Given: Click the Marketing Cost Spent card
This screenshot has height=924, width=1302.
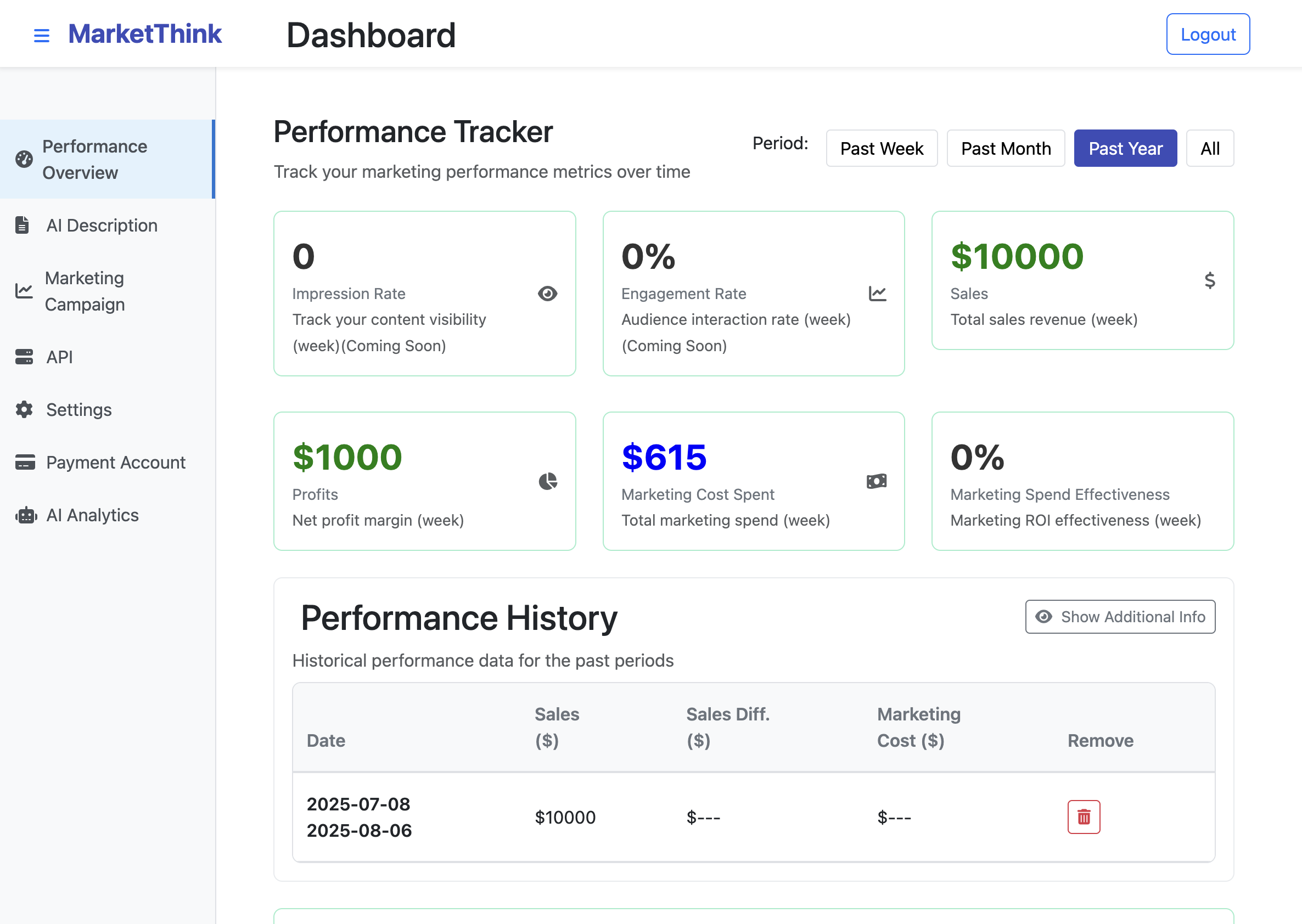Looking at the screenshot, I should tap(753, 481).
